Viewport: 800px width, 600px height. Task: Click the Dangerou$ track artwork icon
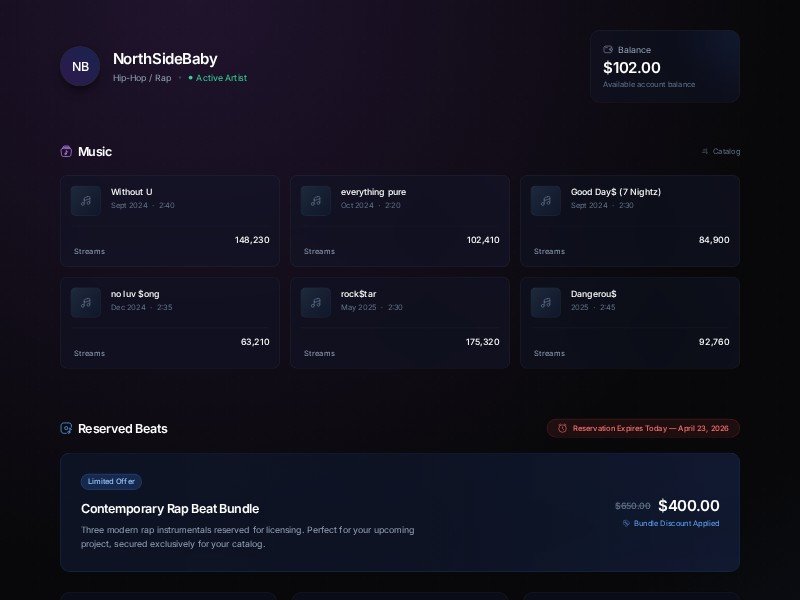(546, 302)
